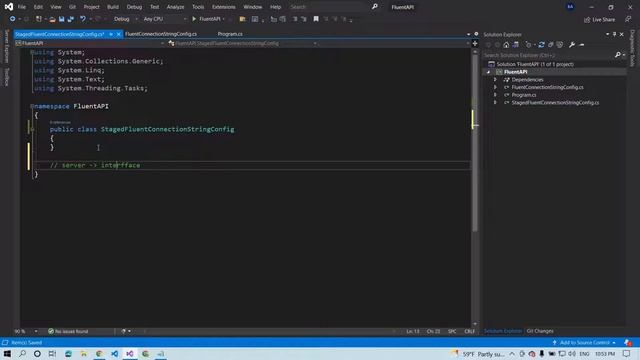640x360 pixels.
Task: Click No issues found status indicator
Action: pyautogui.click(x=68, y=331)
